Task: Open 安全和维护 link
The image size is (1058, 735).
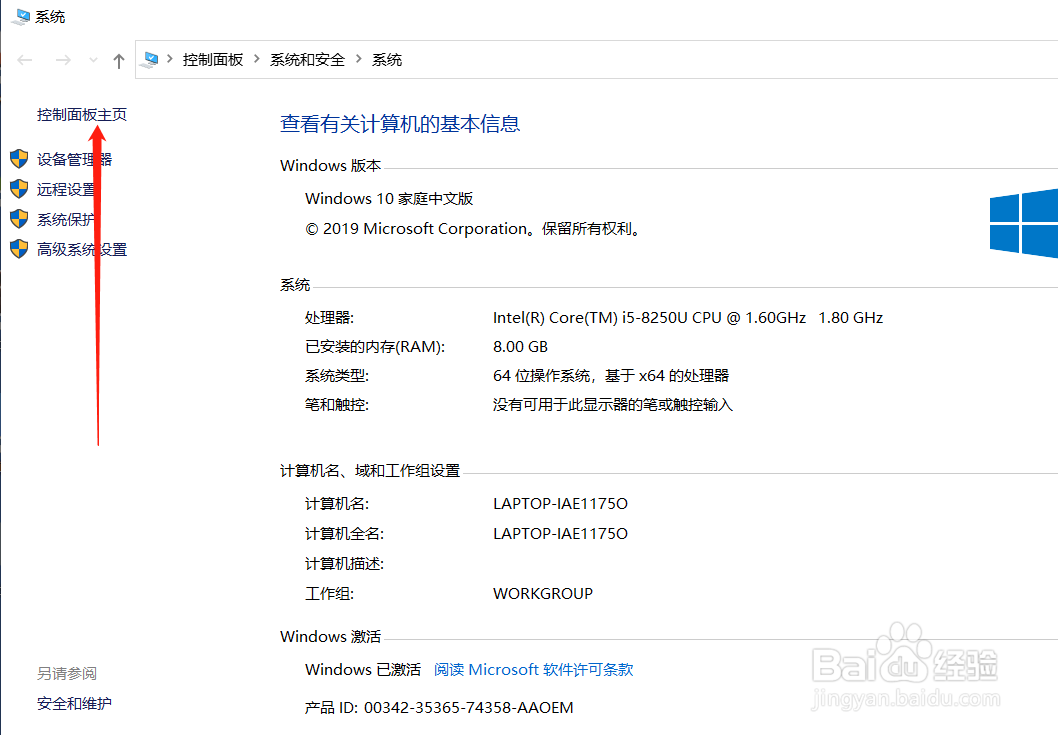Action: (74, 703)
